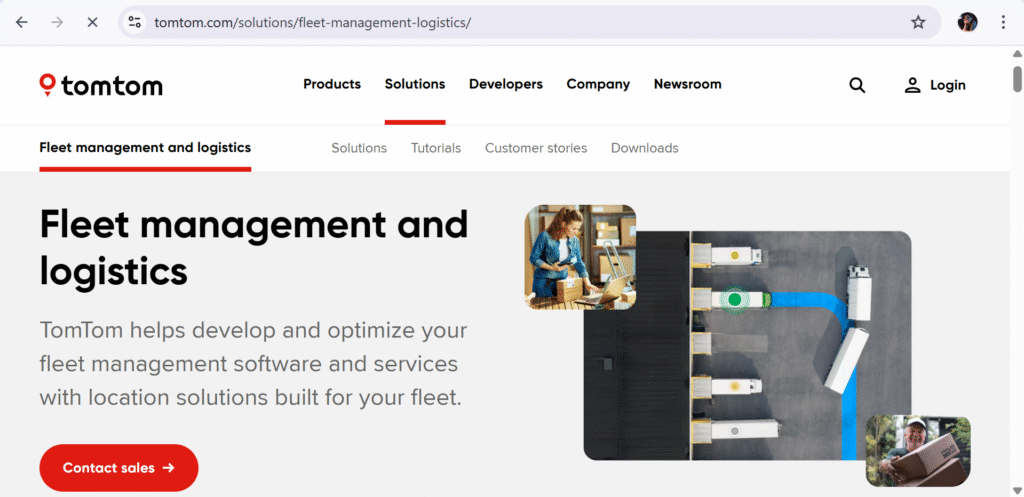1024x497 pixels.
Task: Click the delivery man with box photo
Action: 918,451
